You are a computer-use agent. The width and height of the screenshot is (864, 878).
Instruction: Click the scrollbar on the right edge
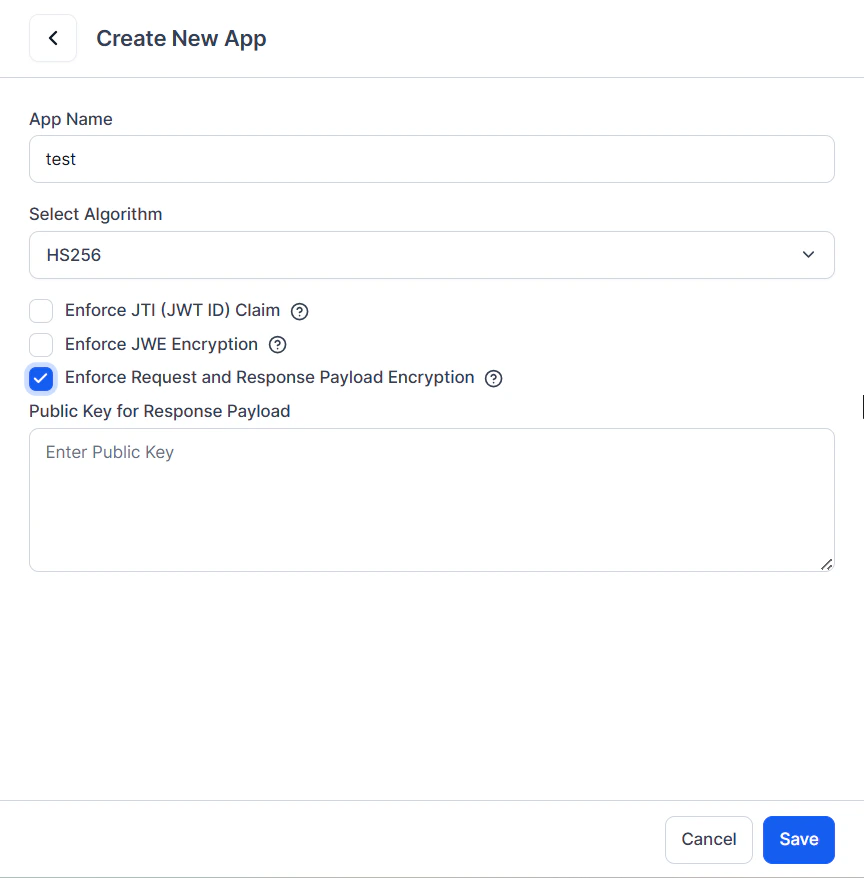coord(861,406)
